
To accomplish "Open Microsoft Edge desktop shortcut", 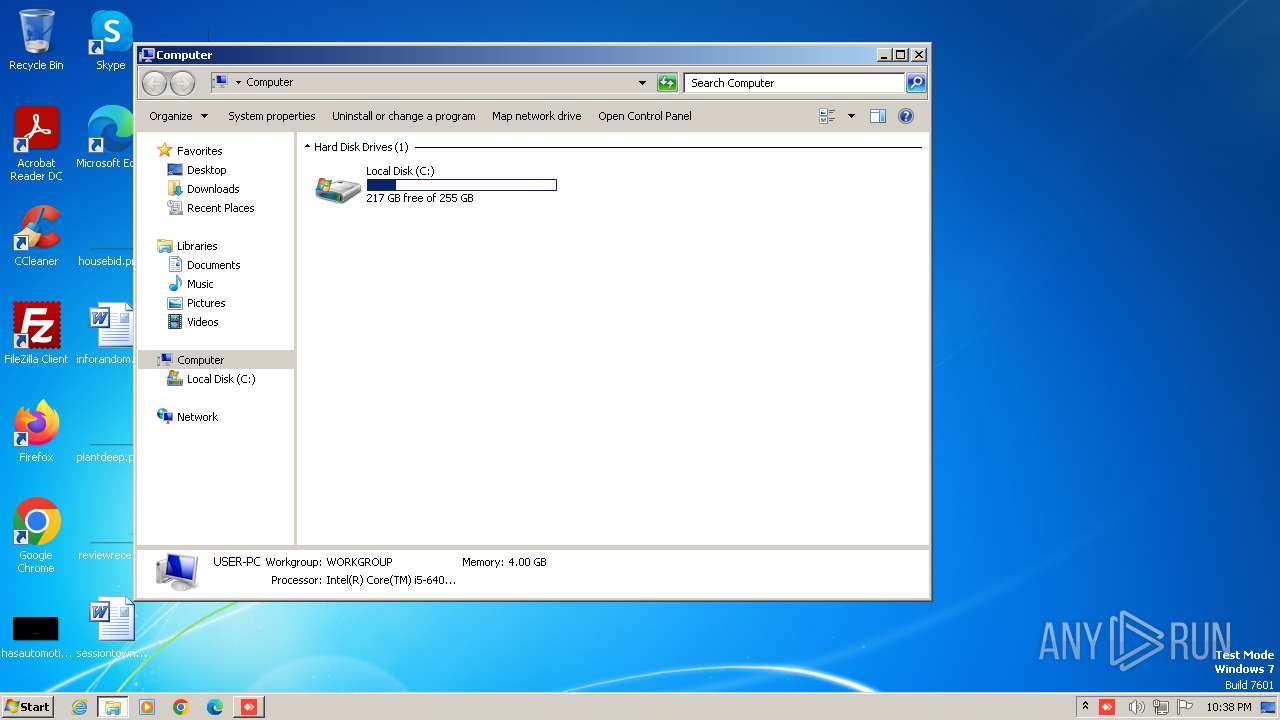I will click(x=110, y=138).
